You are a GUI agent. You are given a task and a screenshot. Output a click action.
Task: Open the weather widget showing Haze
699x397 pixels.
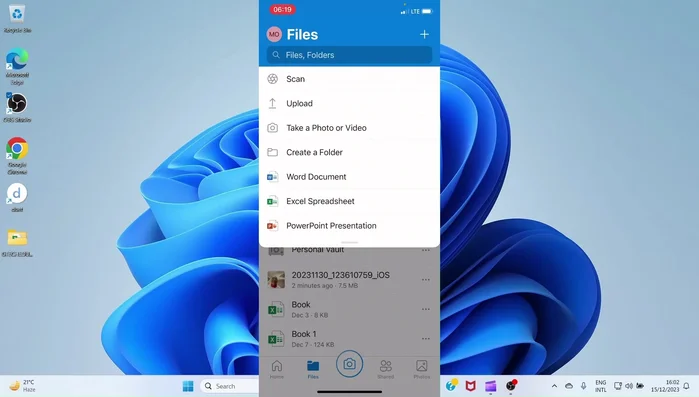22,386
